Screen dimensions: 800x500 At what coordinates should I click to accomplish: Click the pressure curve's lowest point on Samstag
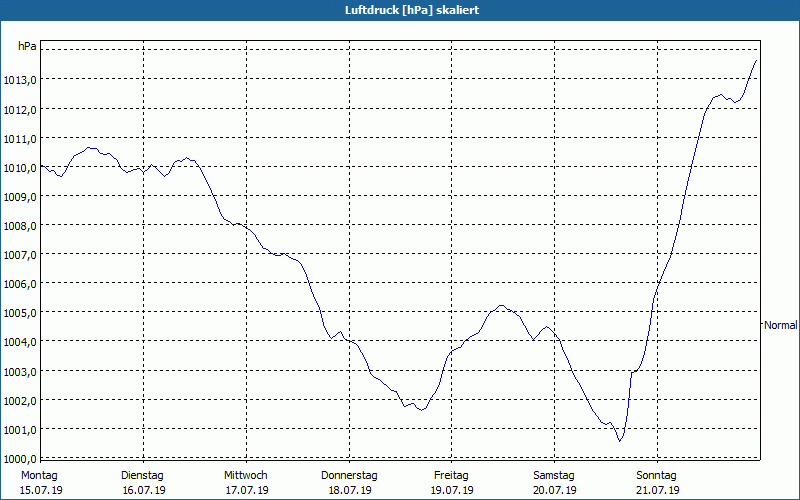coord(620,441)
